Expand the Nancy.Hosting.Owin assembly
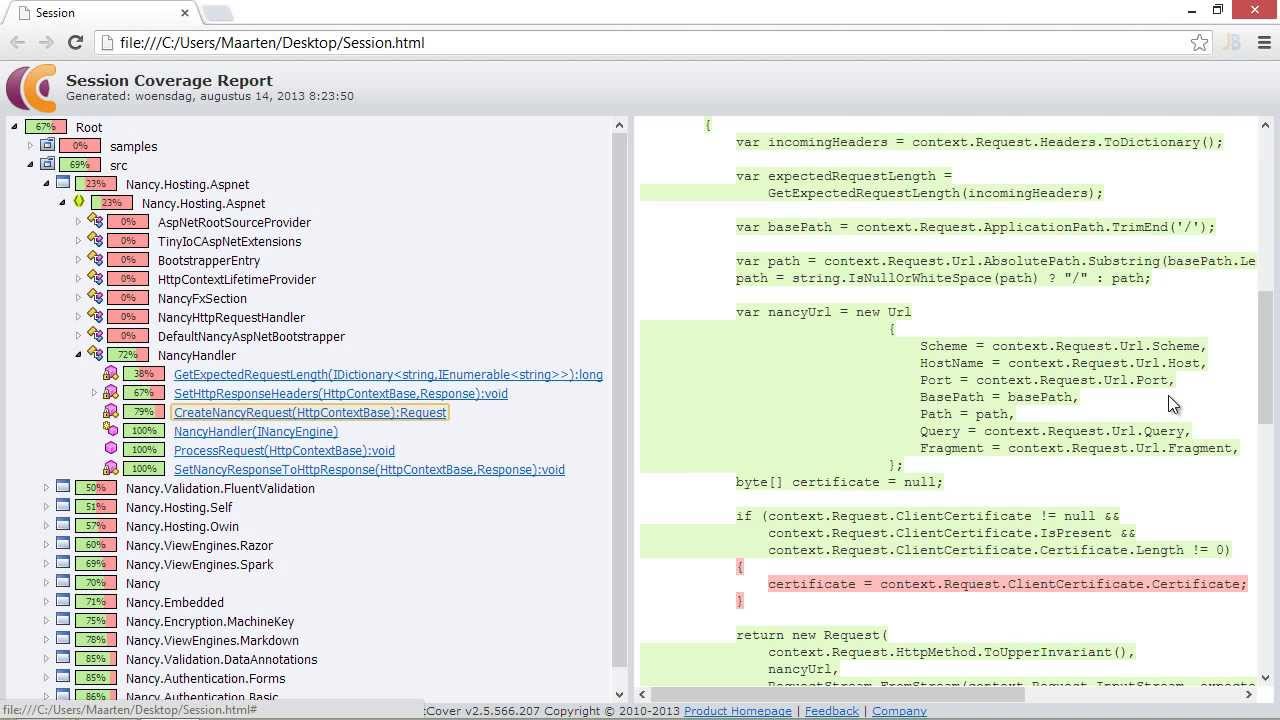This screenshot has width=1280, height=720. 46,526
